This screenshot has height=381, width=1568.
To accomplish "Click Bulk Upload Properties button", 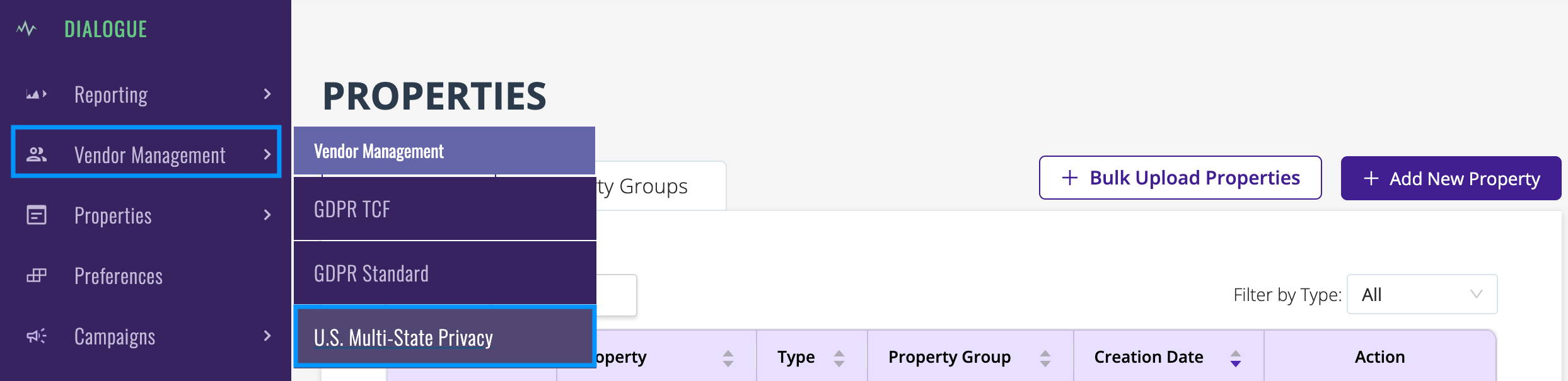I will coord(1180,178).
